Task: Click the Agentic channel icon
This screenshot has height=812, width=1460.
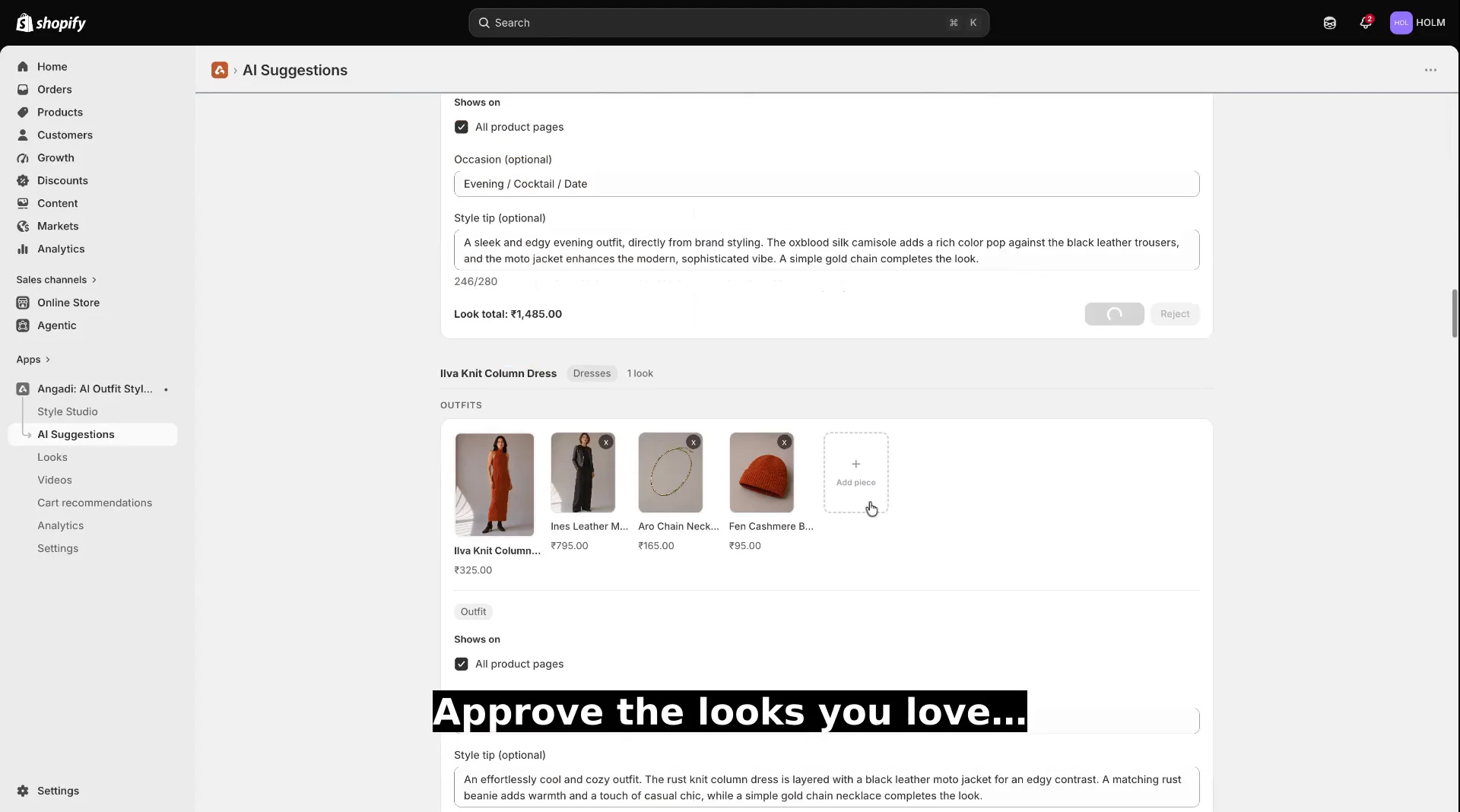Action: click(23, 325)
